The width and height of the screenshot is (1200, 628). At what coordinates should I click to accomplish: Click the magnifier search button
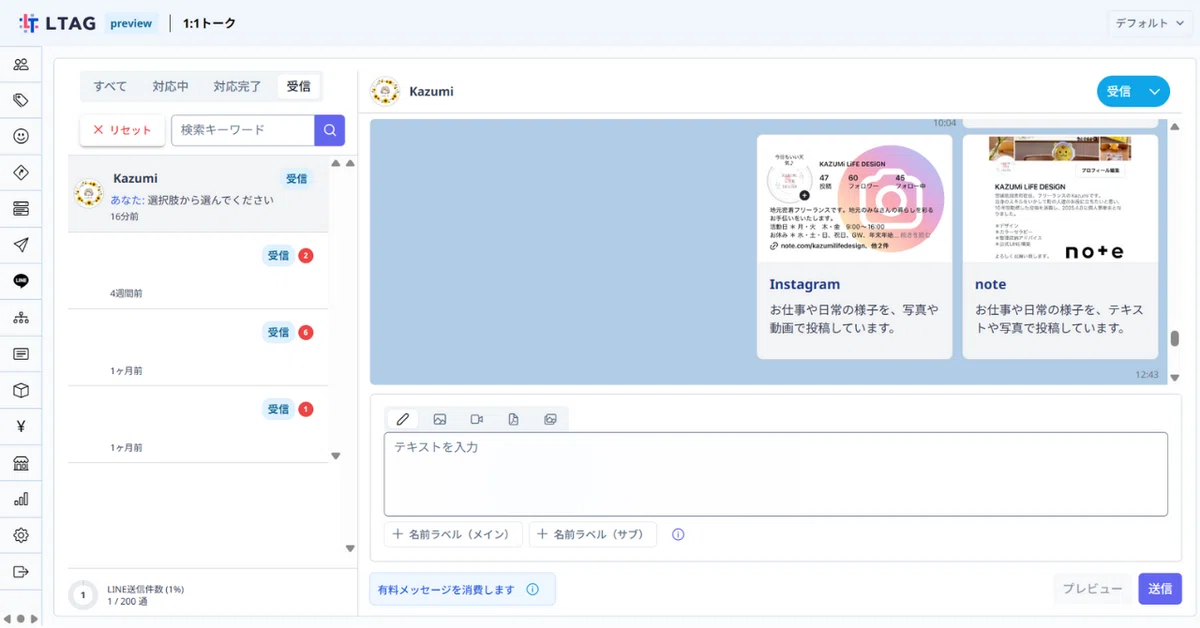pos(330,130)
